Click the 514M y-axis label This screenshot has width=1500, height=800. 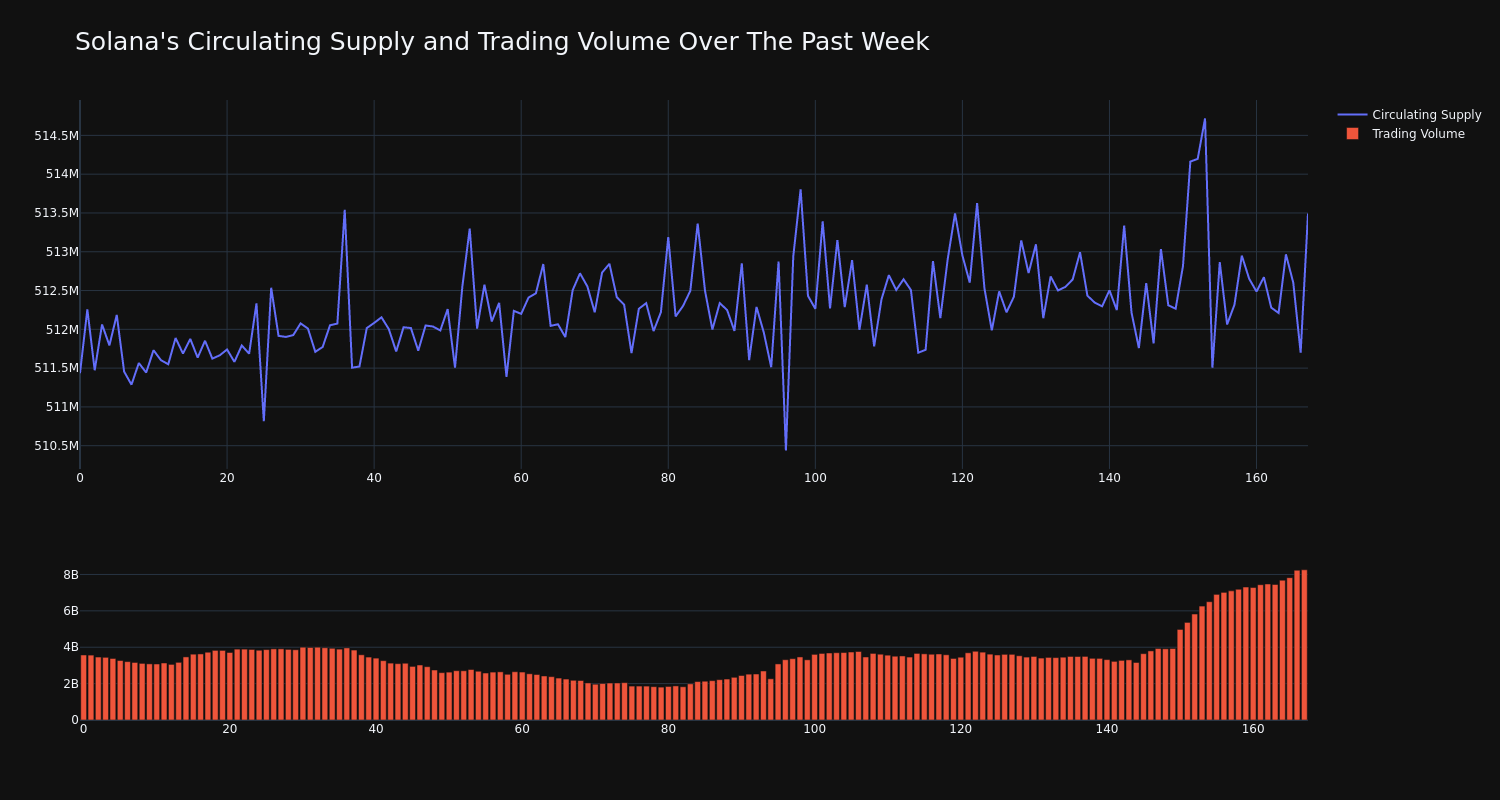tap(62, 174)
